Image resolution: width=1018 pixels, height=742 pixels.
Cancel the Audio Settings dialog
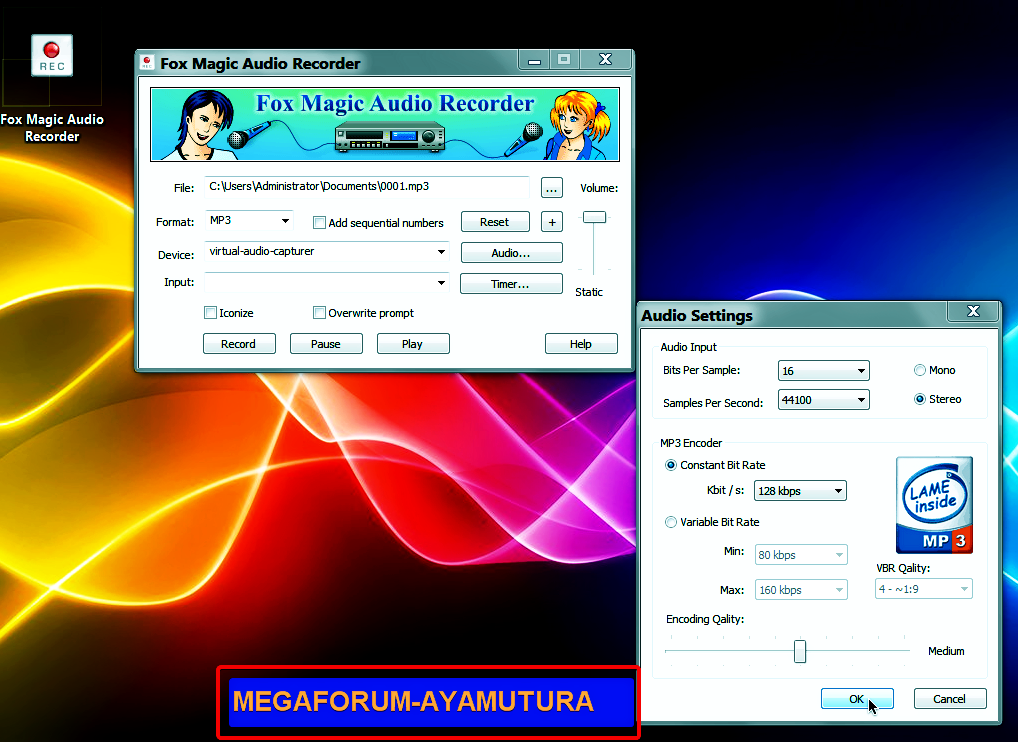950,699
